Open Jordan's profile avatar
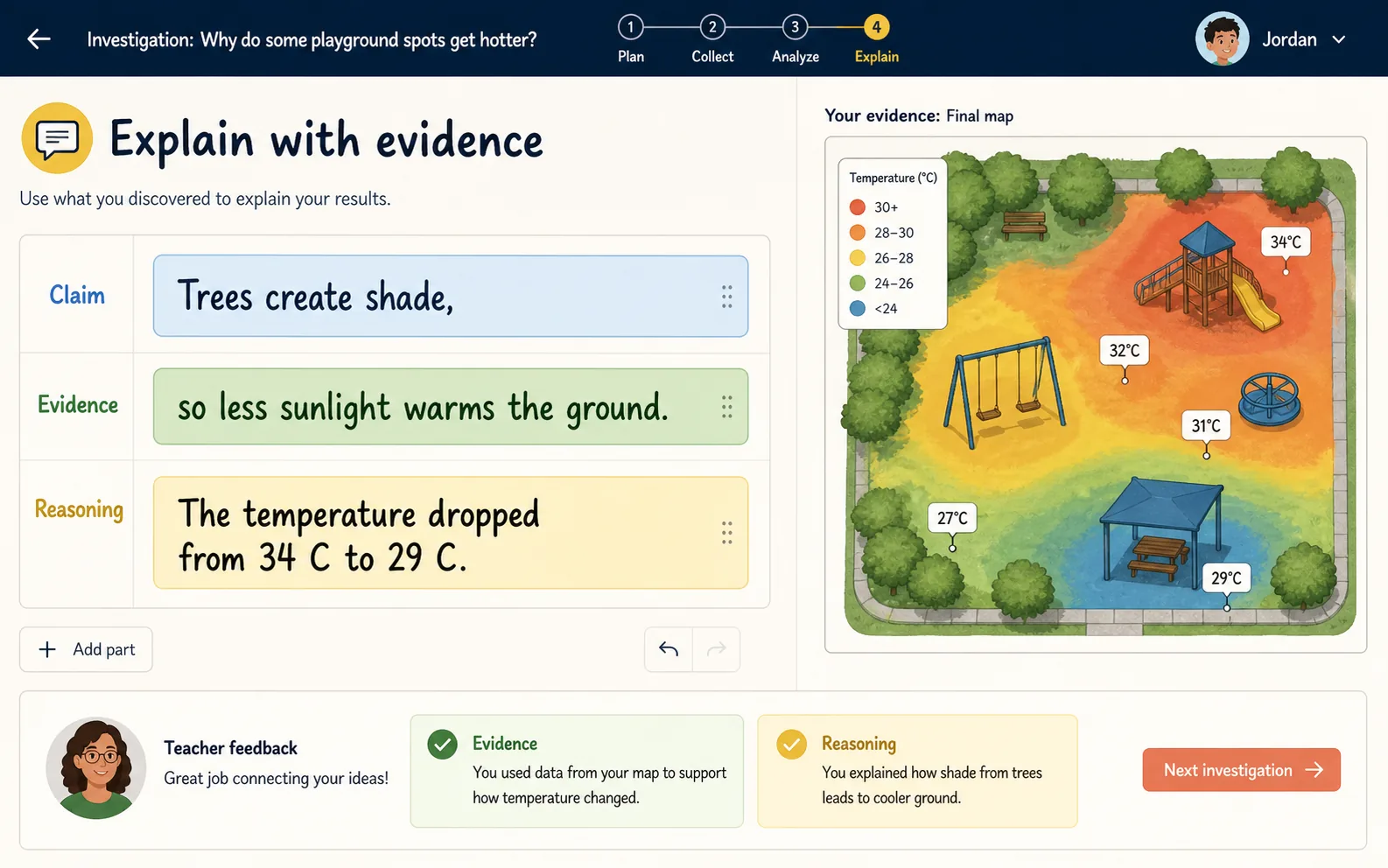Screen dimensions: 1388x868 1222,38
